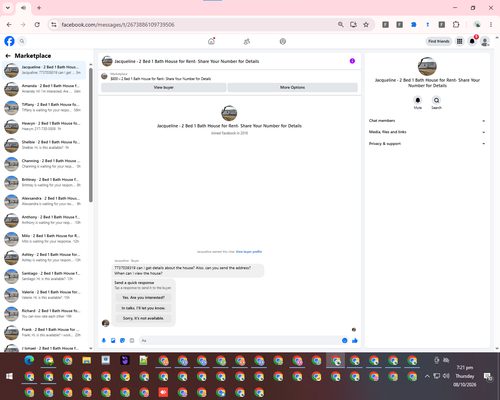Open the Anthony conversation

click(x=44, y=220)
